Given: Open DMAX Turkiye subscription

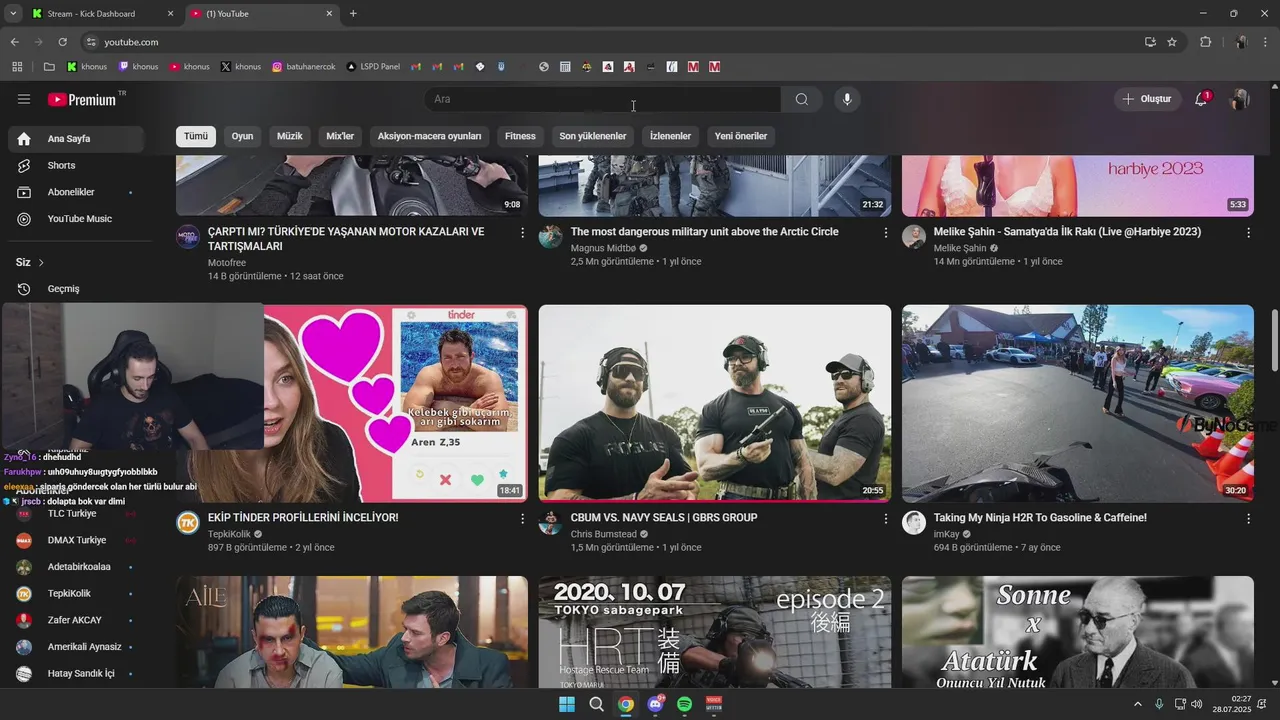Looking at the screenshot, I should pos(74,540).
